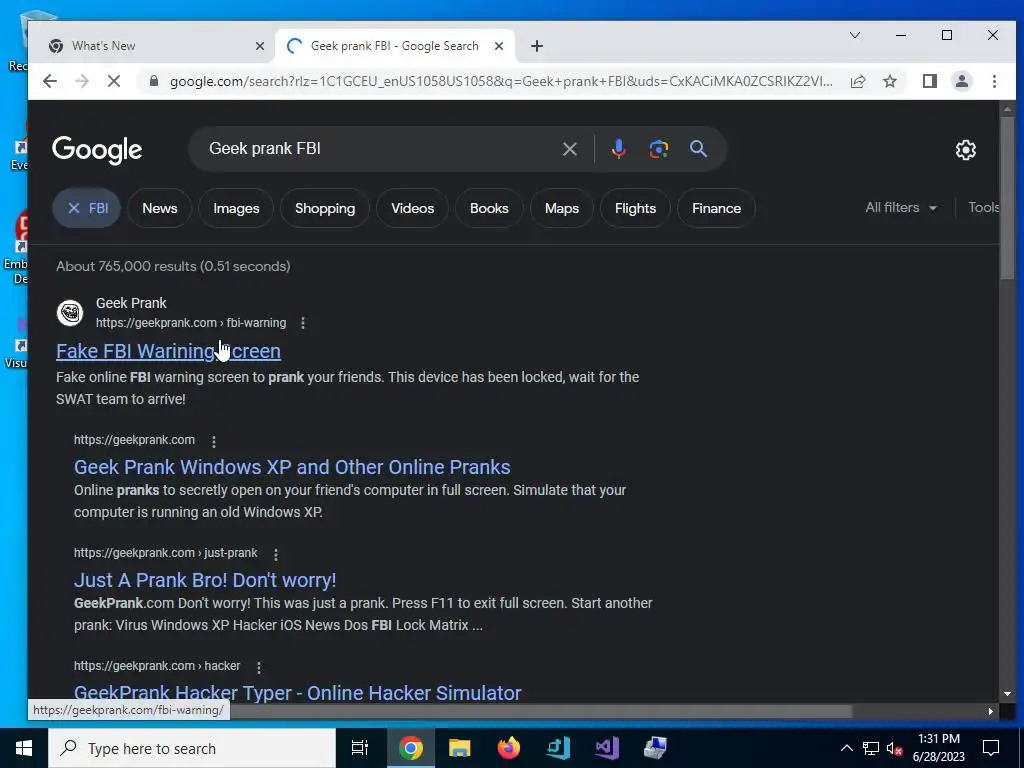Open GeekPrank Hacker Typer link
Viewport: 1024px width, 768px height.
click(x=297, y=692)
